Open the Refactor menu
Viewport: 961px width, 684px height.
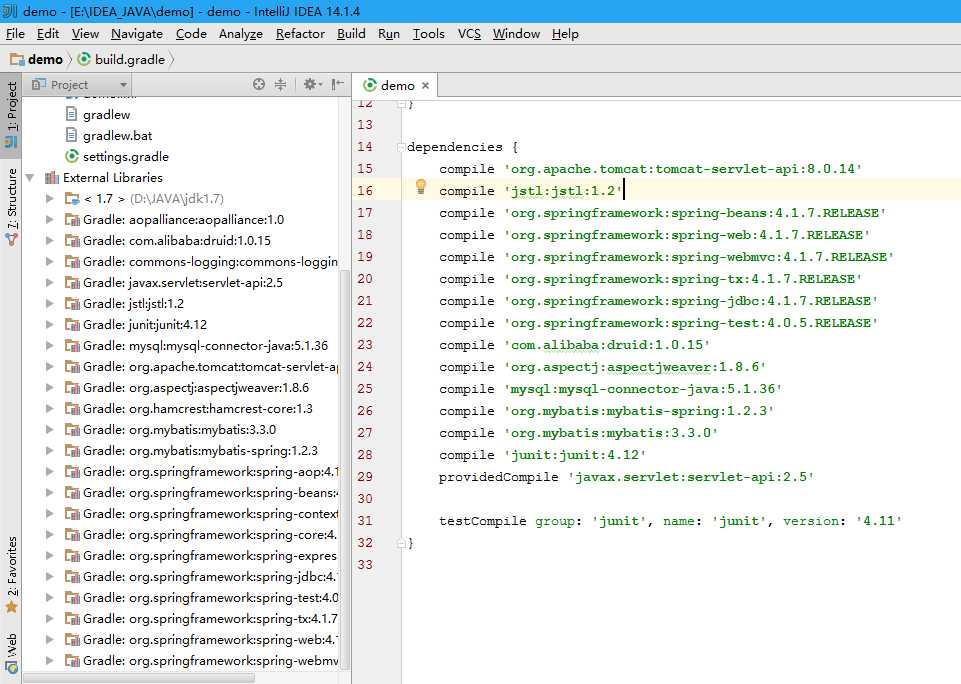pyautogui.click(x=300, y=34)
